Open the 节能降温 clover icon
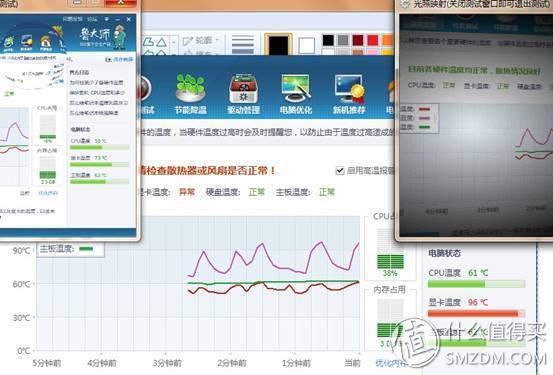The width and height of the screenshot is (553, 375). click(x=191, y=89)
